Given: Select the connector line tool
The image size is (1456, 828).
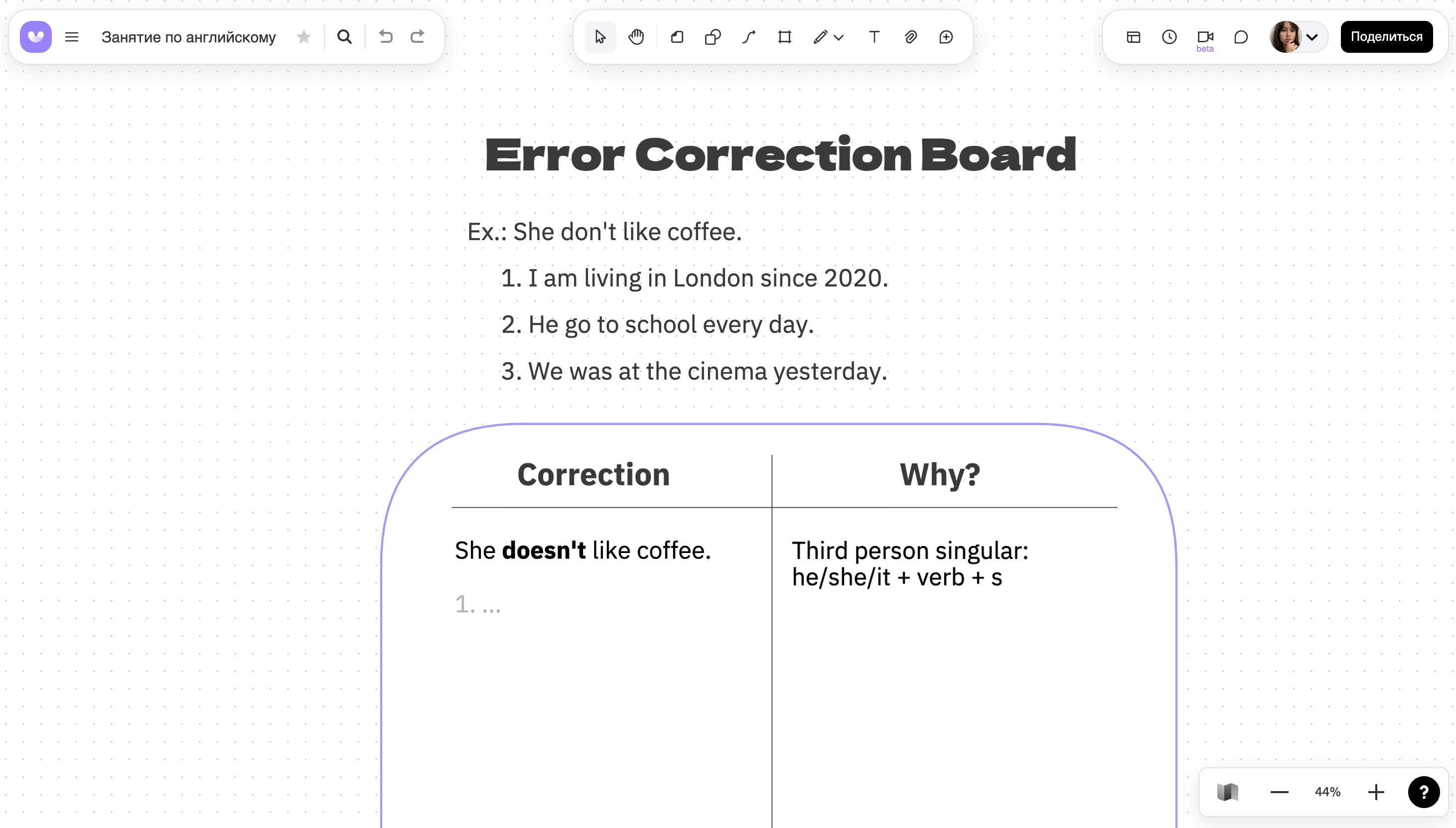Looking at the screenshot, I should (x=748, y=37).
